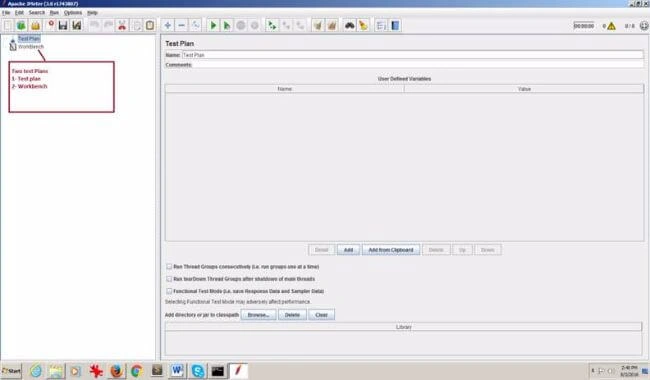
Task: Click the Close test plan icon
Action: point(51,25)
